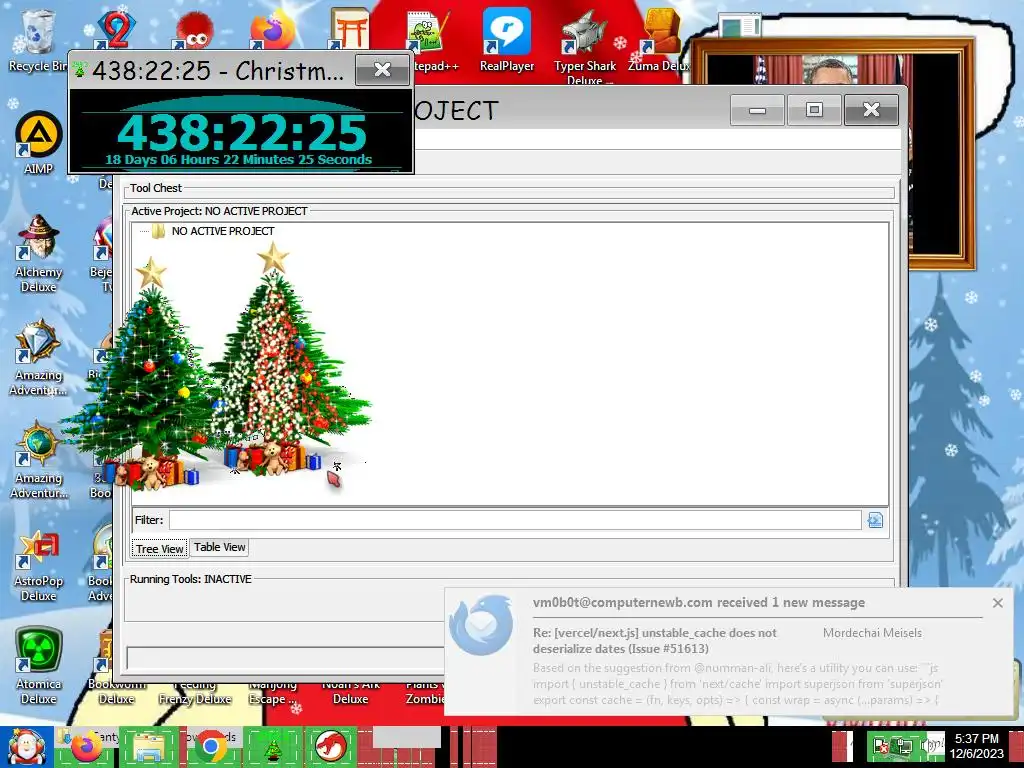Open the red dragon app in the taskbar
Screen dimensions: 1024x768
pyautogui.click(x=331, y=746)
